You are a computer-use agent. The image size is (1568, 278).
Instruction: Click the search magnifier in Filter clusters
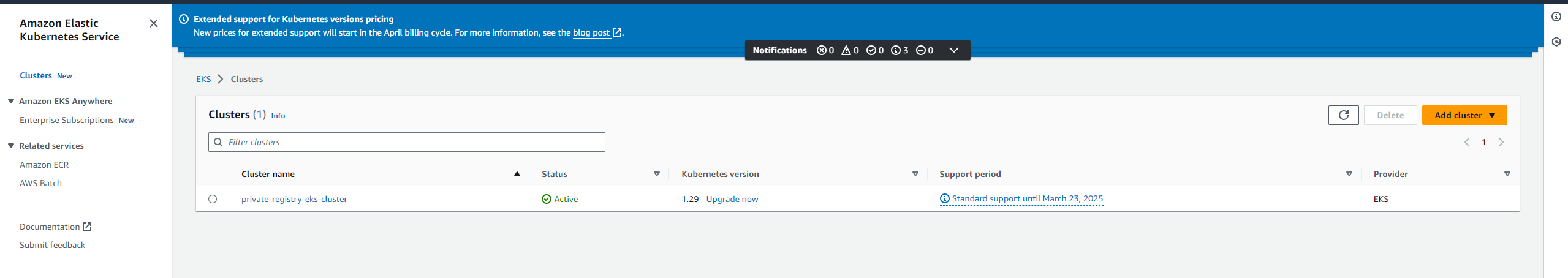coord(218,142)
